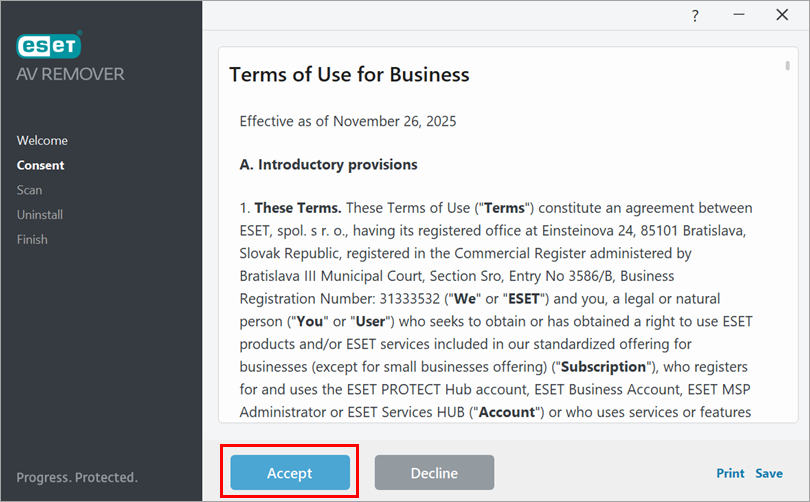Go to the Finish step
810x502 pixels.
(32, 239)
